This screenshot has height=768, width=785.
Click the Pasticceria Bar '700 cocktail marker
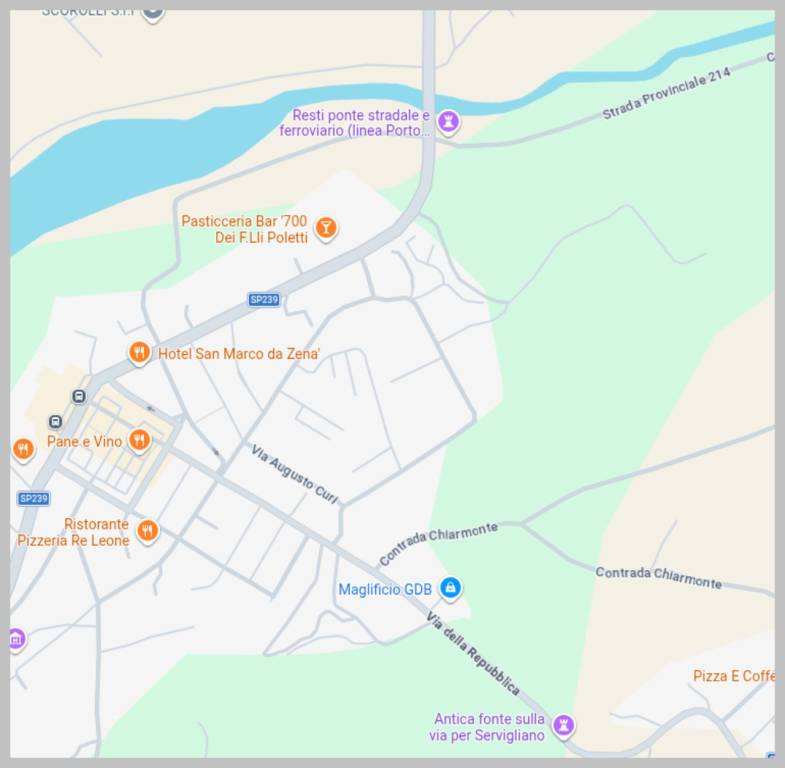[326, 228]
